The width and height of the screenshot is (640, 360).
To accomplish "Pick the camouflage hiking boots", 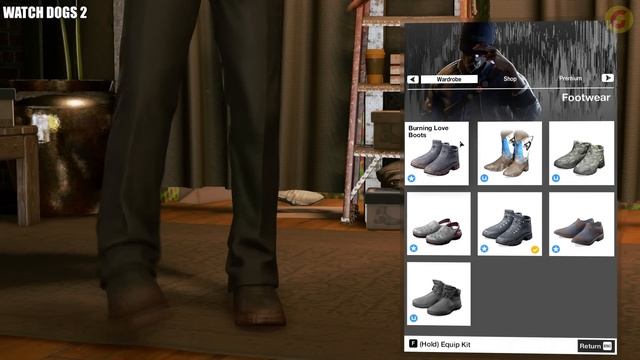I will pyautogui.click(x=581, y=153).
